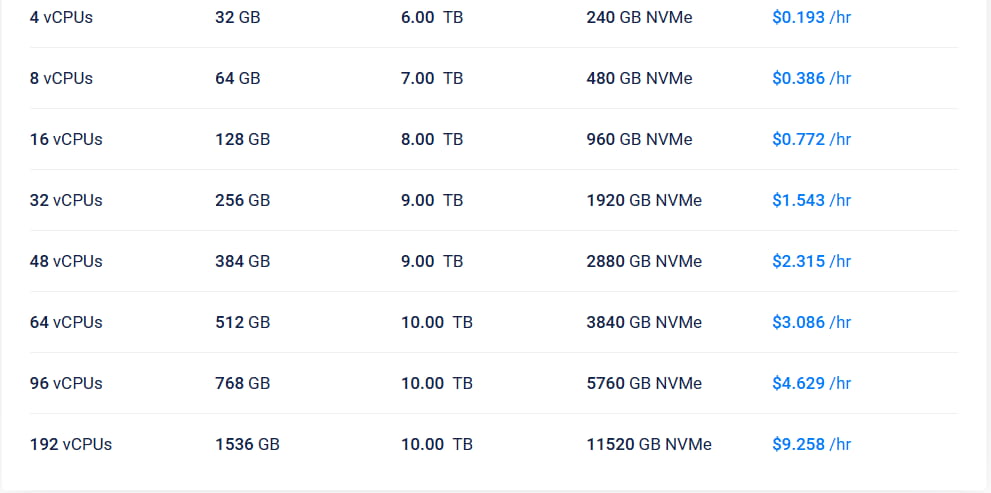Select the 2880 GB NVMe storage value
Screen dimensions: 991x493
click(x=644, y=261)
